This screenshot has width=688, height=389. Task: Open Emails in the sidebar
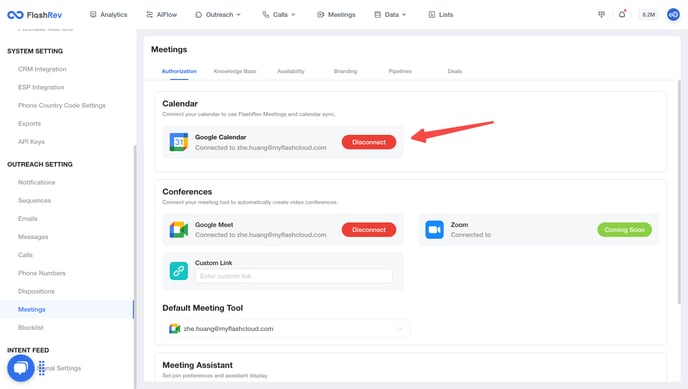[28, 218]
